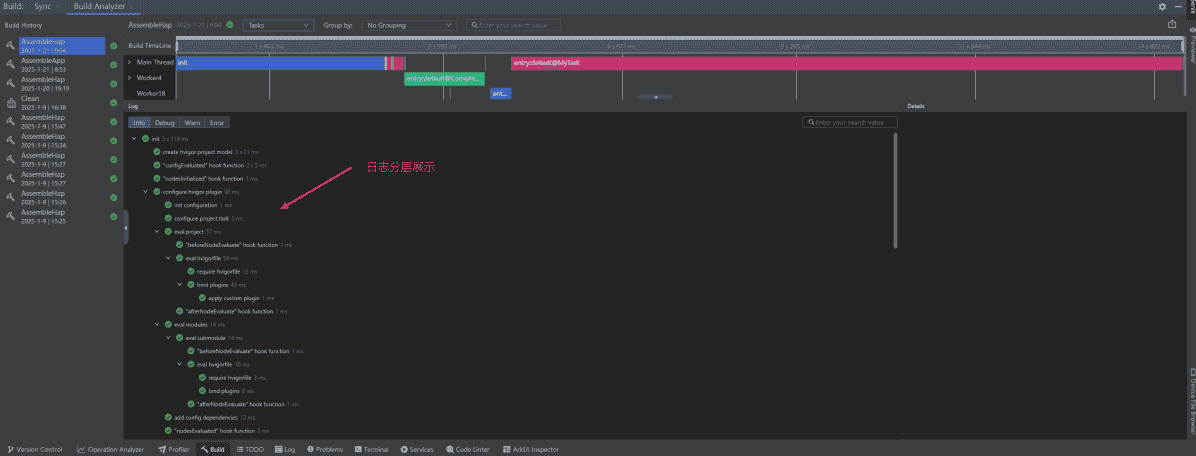Image resolution: width=1196 pixels, height=456 pixels.
Task: Open the Operation Analyzer tool window
Action: [114, 450]
